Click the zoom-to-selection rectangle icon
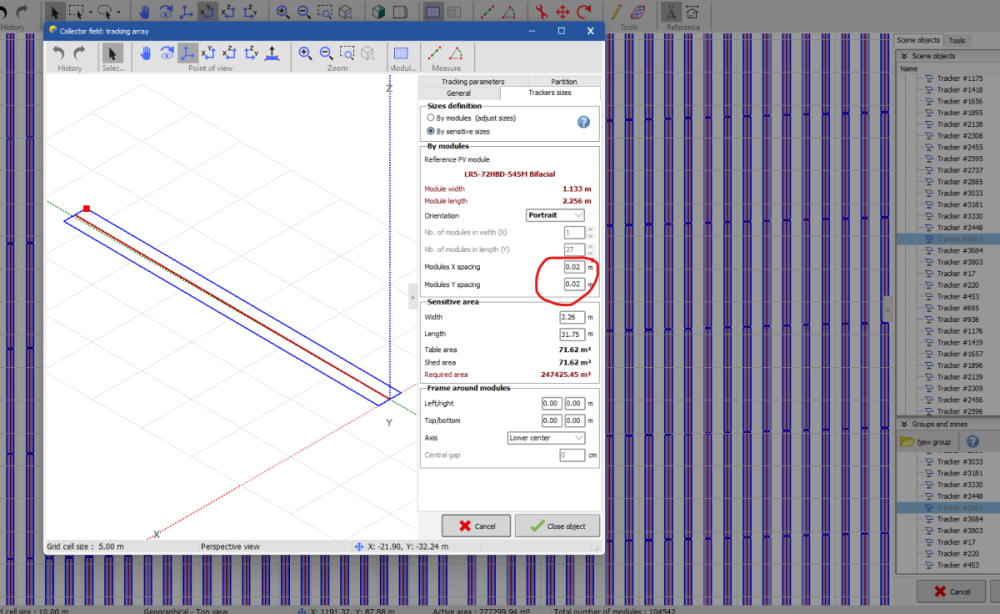The image size is (1000, 614). [347, 53]
